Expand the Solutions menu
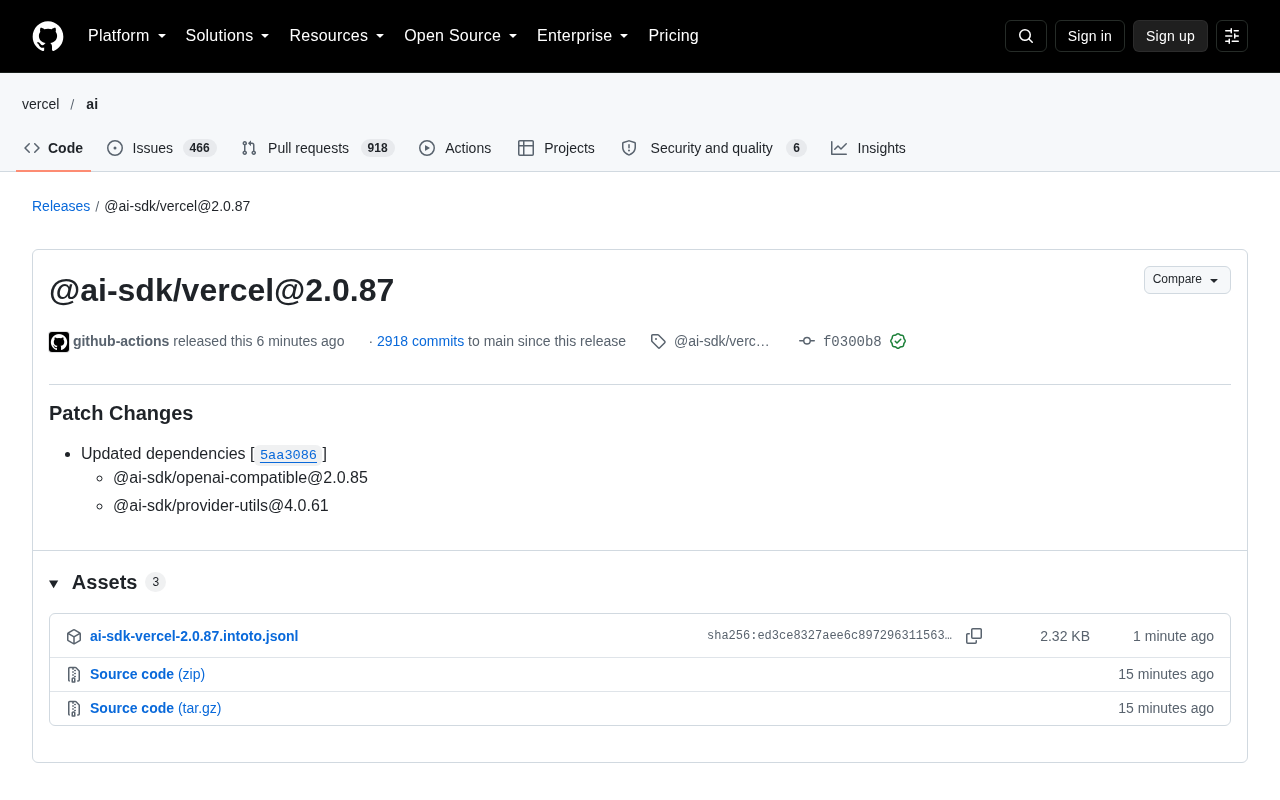1280x800 pixels. pos(228,36)
